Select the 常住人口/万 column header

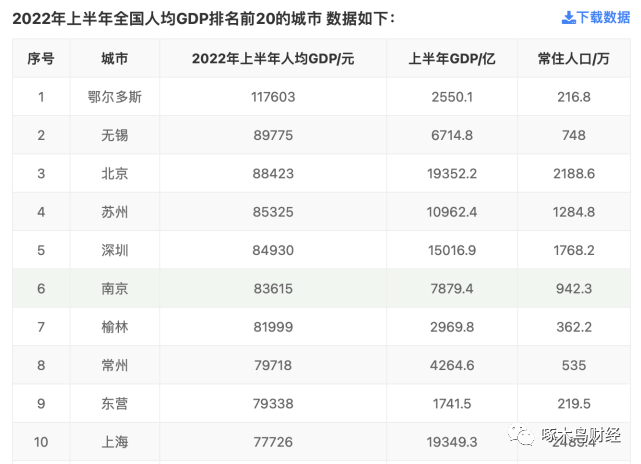(x=574, y=59)
